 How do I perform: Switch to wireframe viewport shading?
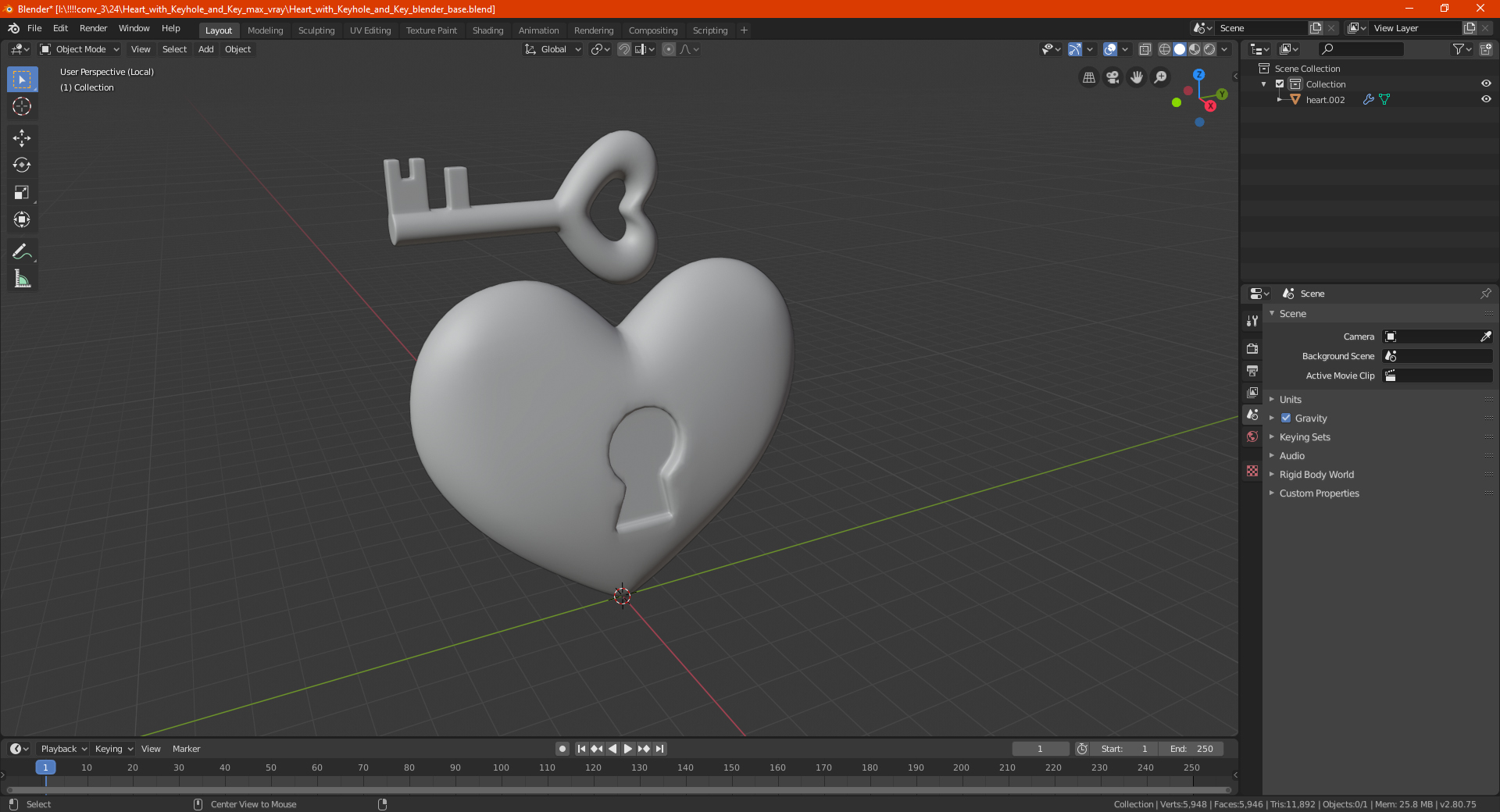(1164, 49)
